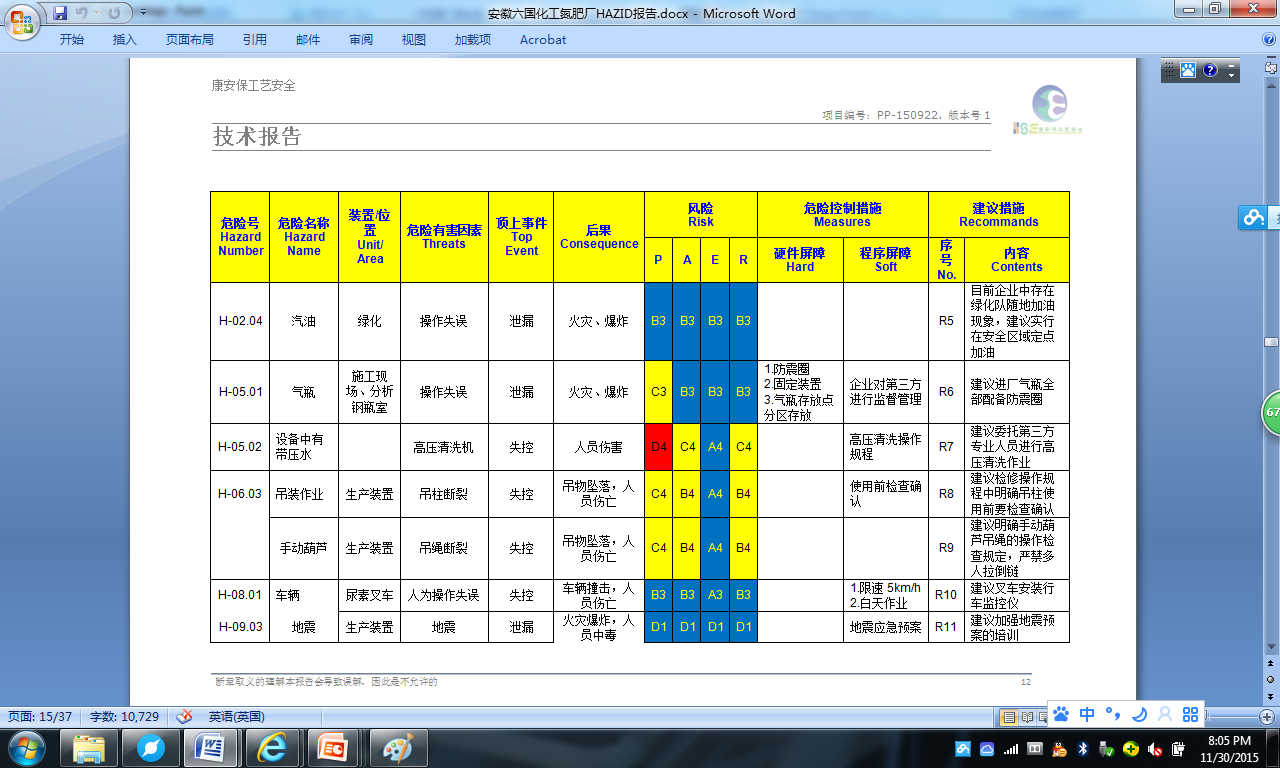Switch to the Acrobat ribbon tab

(542, 40)
